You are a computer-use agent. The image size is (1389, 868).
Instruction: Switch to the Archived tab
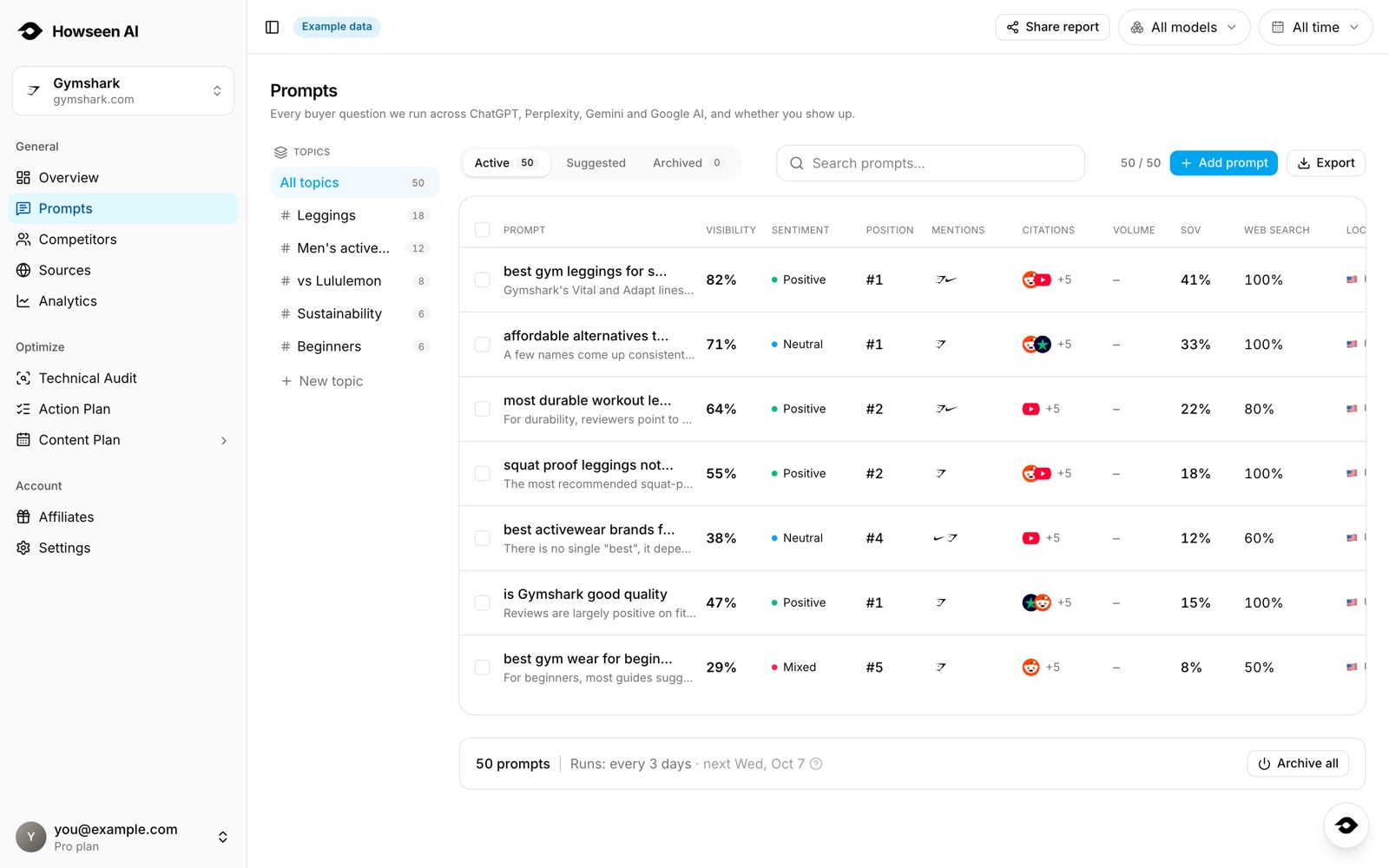[x=687, y=163]
